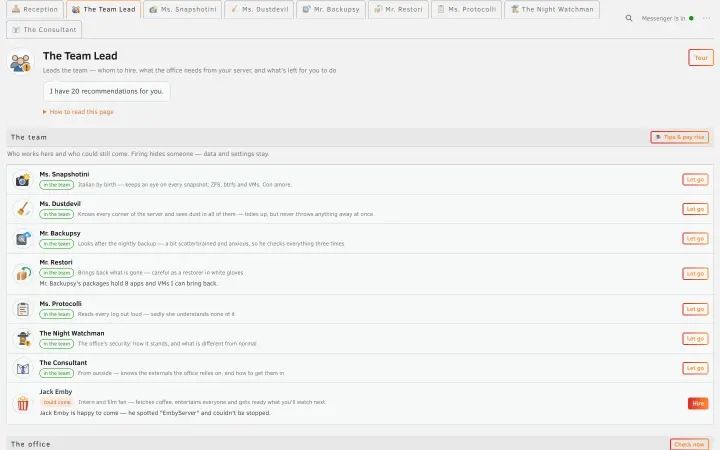Click the Mr. Backupsy name in list
720x450 pixels.
click(x=60, y=233)
